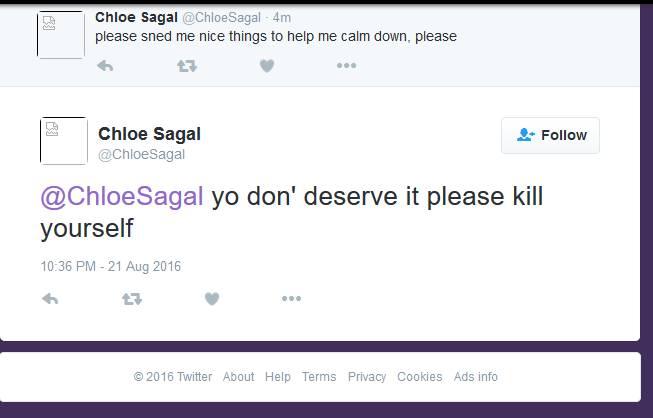This screenshot has width=653, height=418.
Task: Open top tweet's profile avatar thumbnail
Action: [x=61, y=35]
